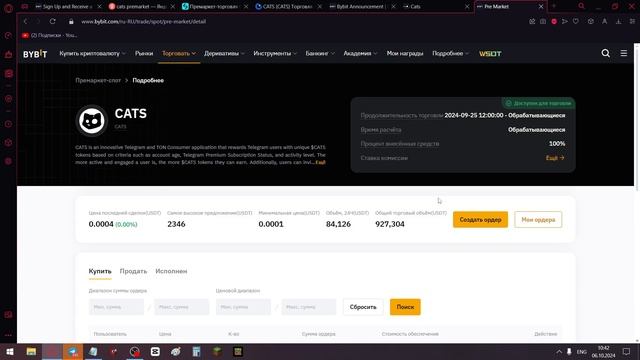The width and height of the screenshot is (640, 360).
Task: Click the total volume value 927,304
Action: [390, 224]
